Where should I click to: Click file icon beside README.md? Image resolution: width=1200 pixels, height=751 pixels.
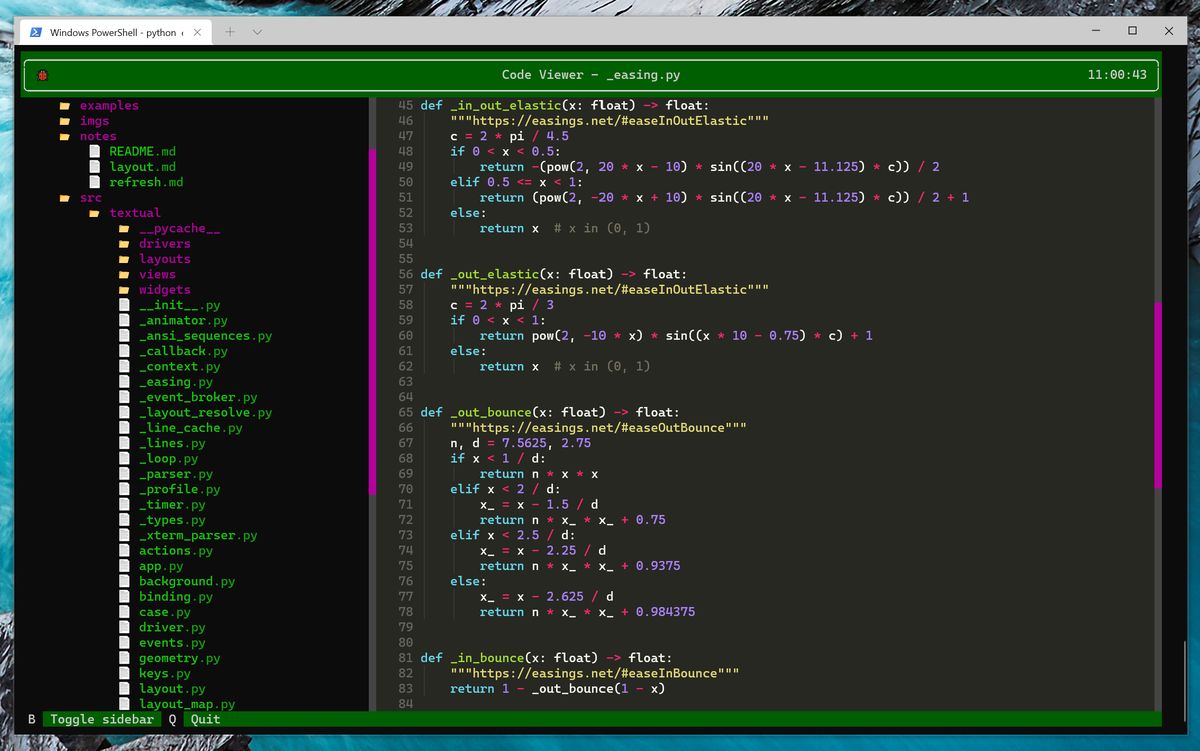(95, 152)
